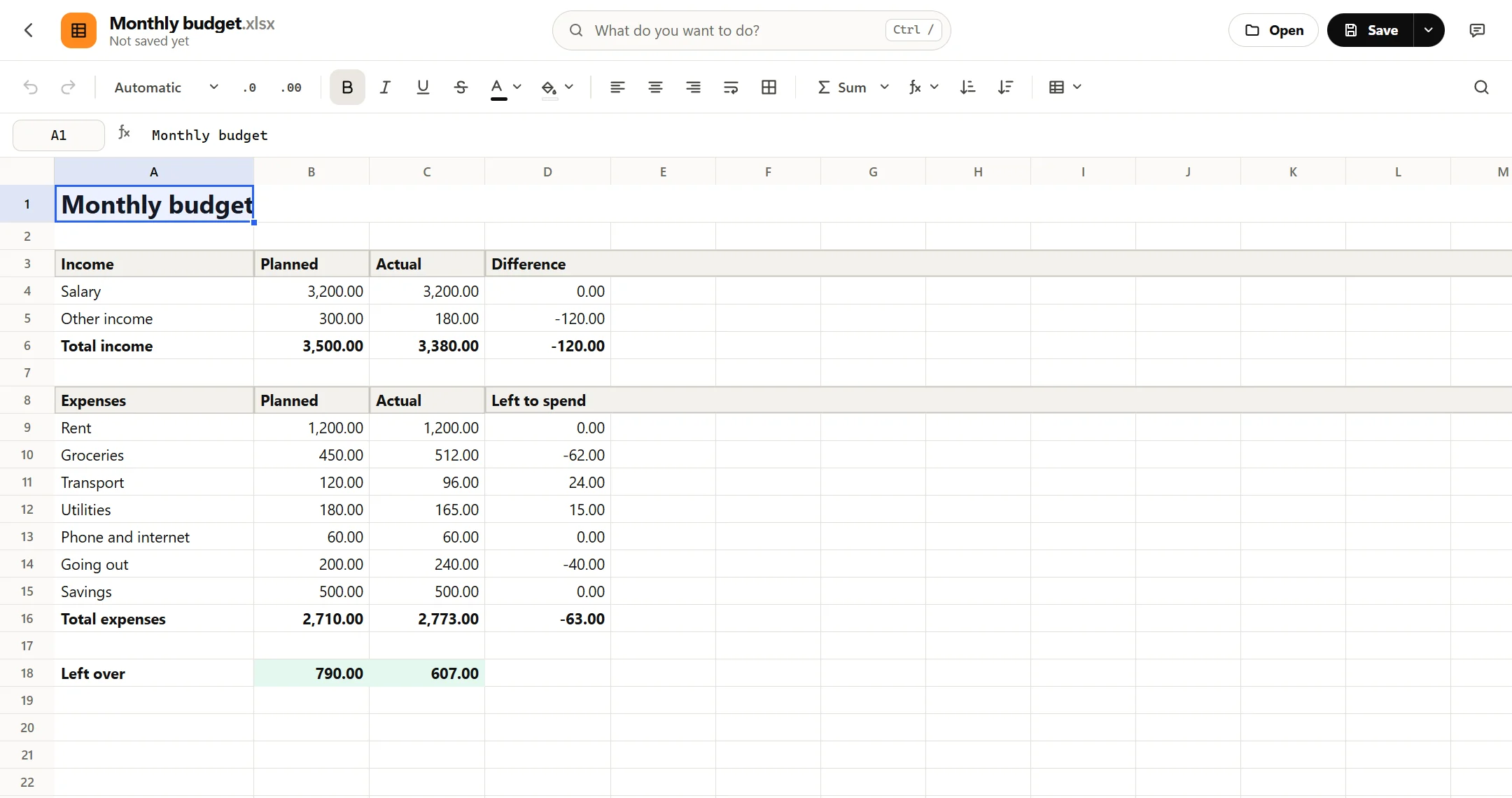
Task: Select the 'Total expenses' cell
Action: pos(154,619)
